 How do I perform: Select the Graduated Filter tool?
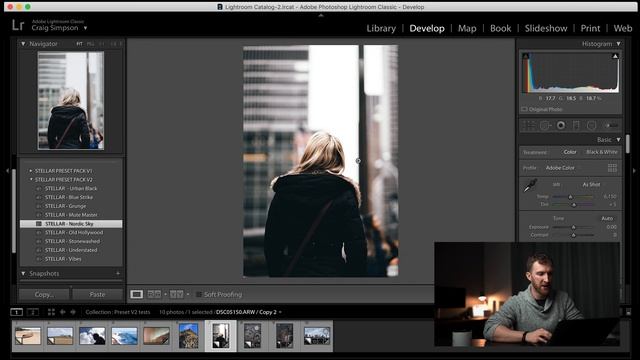click(576, 126)
